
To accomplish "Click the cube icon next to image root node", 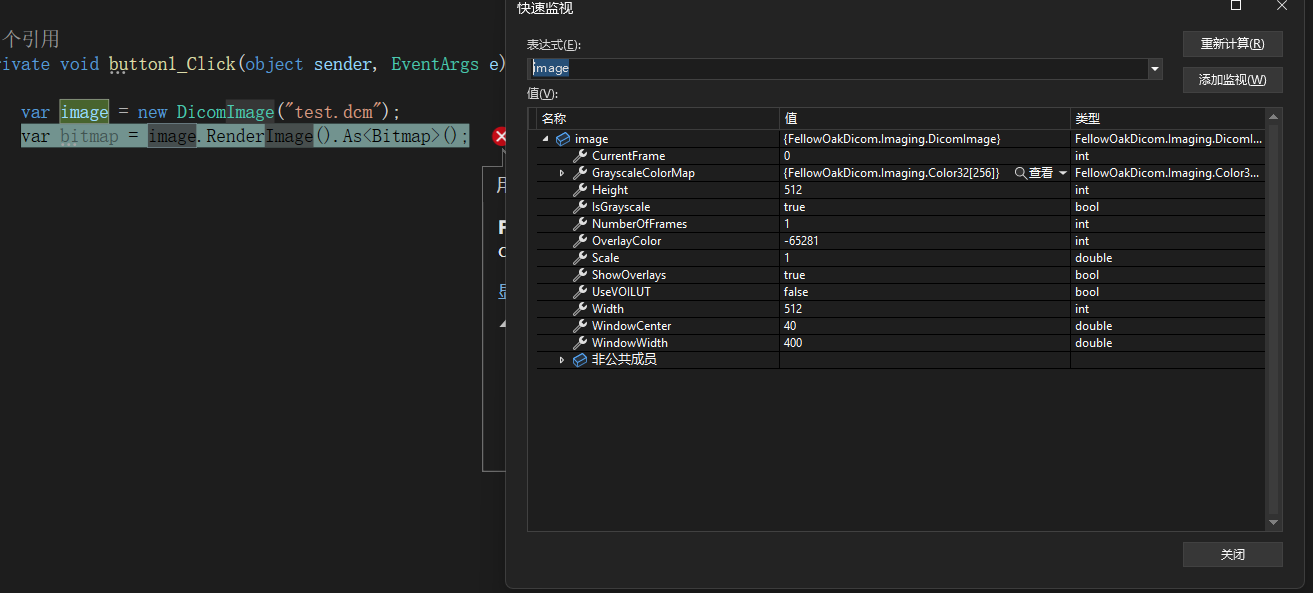I will tap(563, 138).
